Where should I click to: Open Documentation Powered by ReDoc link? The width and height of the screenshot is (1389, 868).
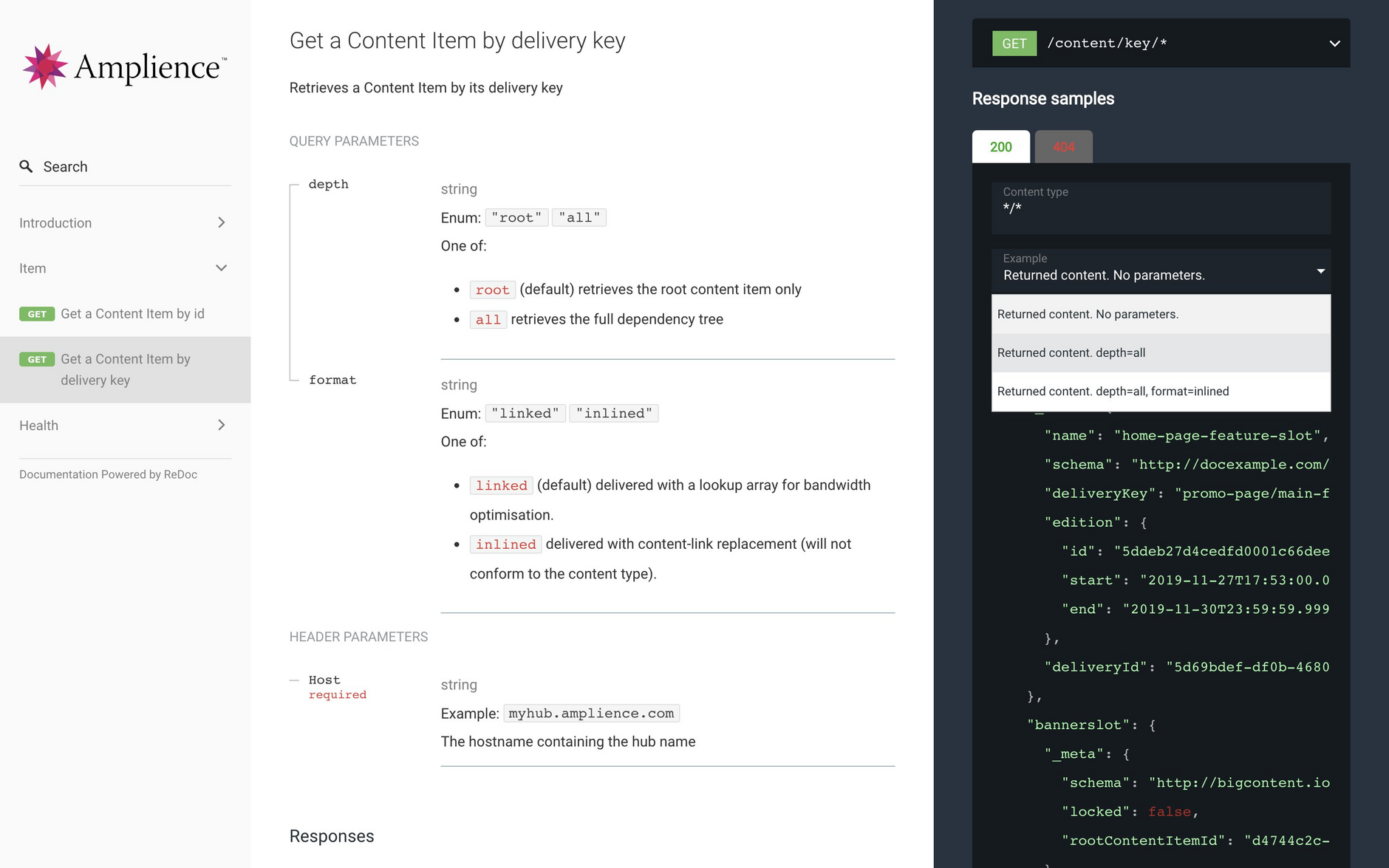(x=108, y=474)
